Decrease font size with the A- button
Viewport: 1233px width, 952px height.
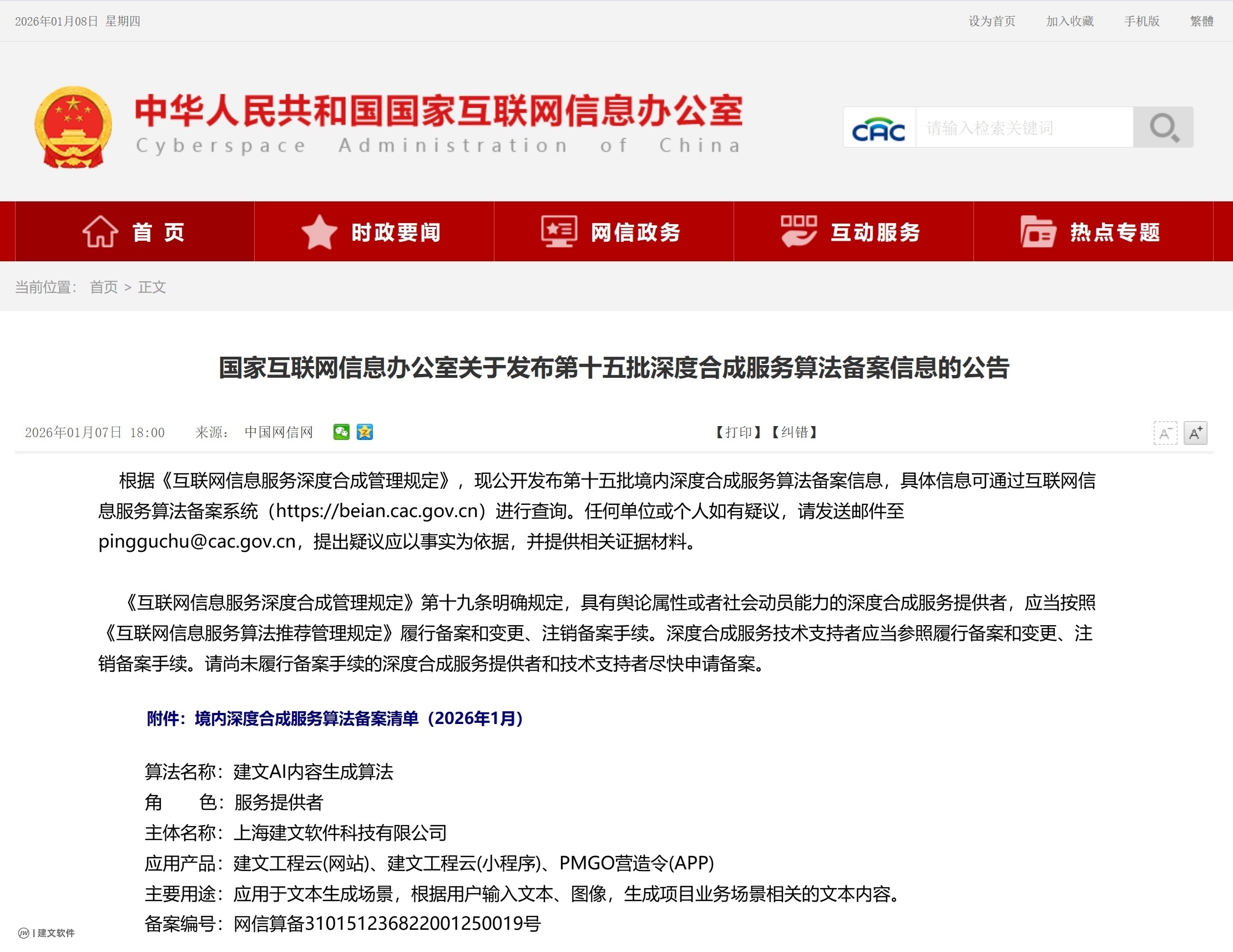(1165, 433)
